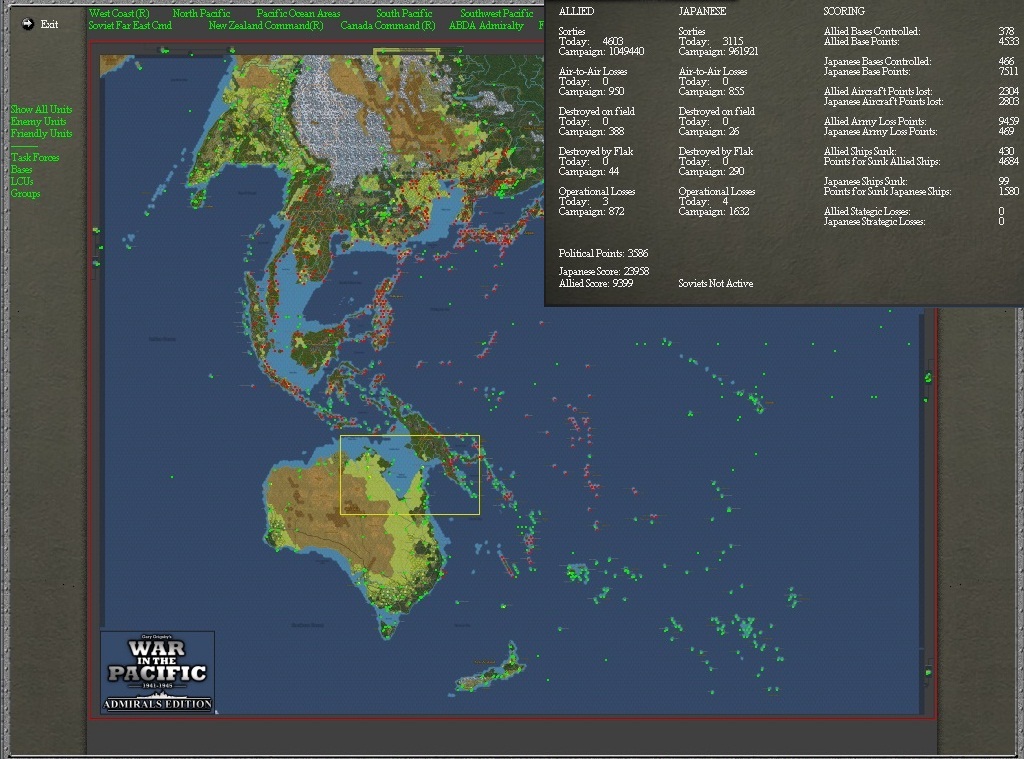This screenshot has width=1024, height=759.
Task: Click the SCORING column heading
Action: 844,11
